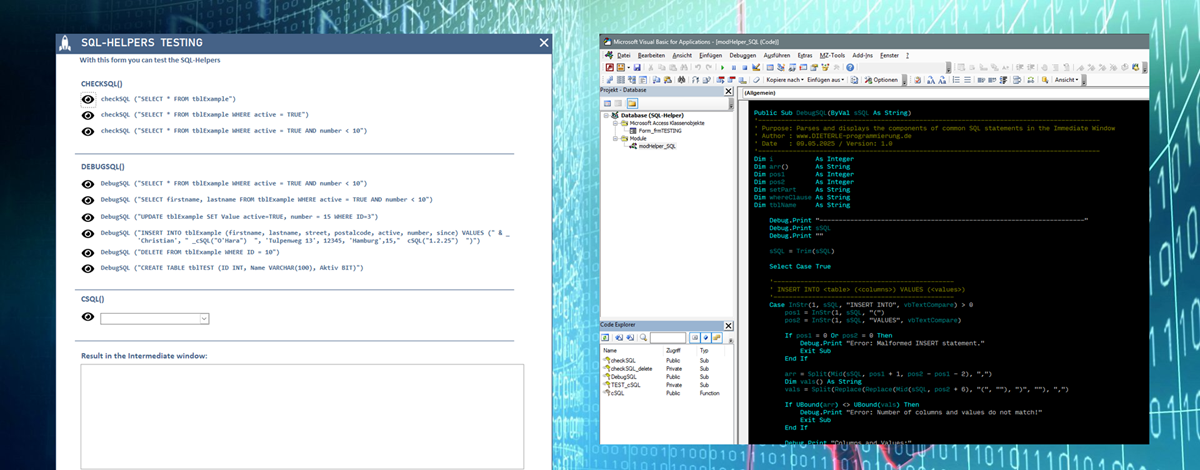Click inside the Result text box
The image size is (1200, 470).
301,409
